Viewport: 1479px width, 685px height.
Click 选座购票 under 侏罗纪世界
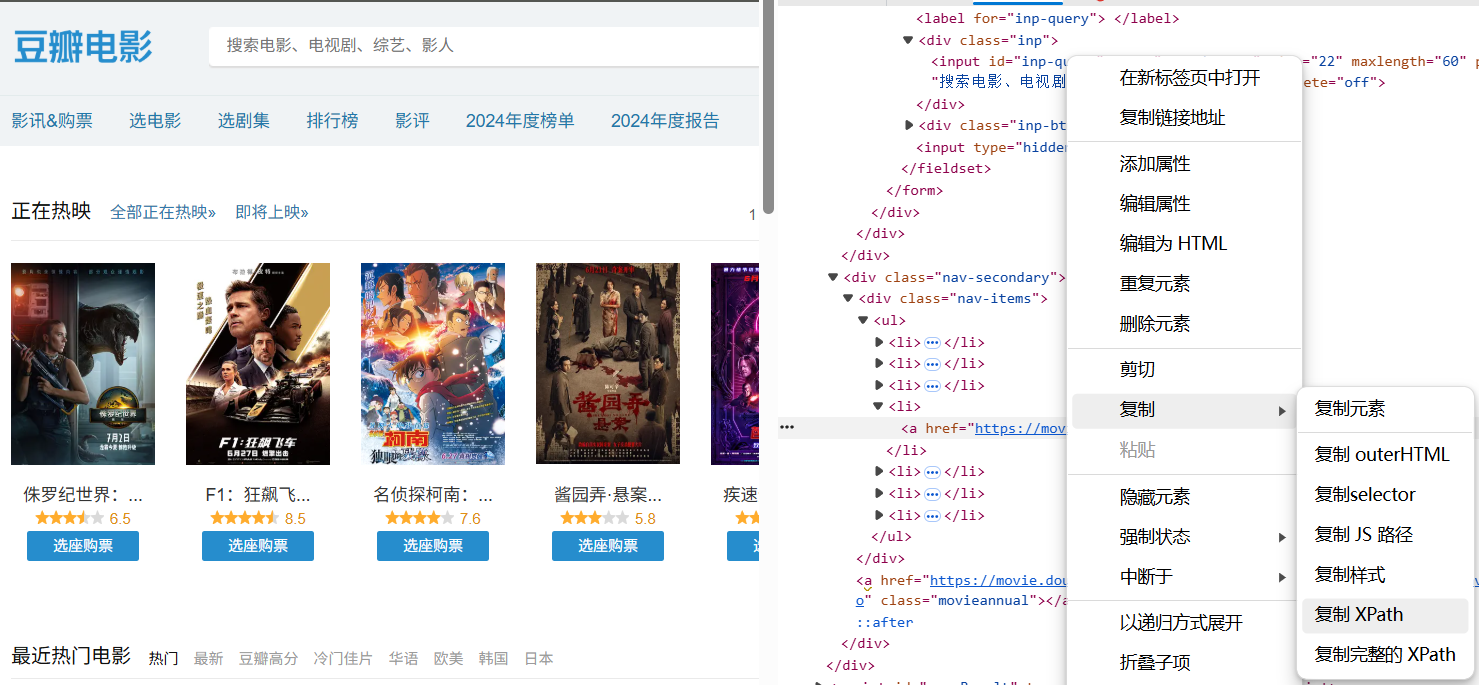tap(83, 546)
